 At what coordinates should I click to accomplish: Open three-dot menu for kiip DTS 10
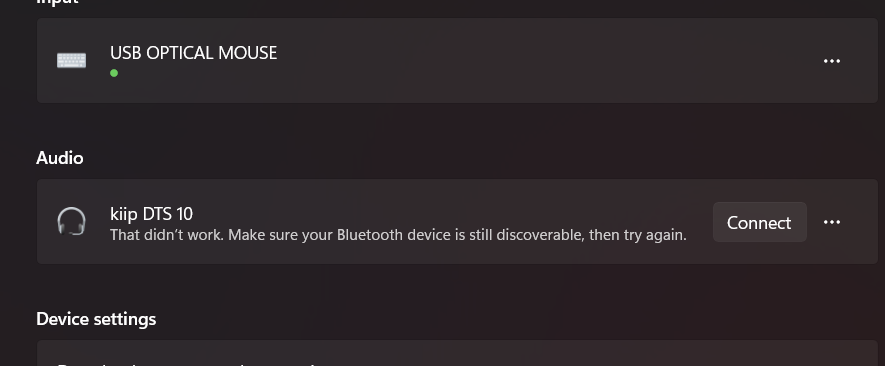[x=832, y=222]
